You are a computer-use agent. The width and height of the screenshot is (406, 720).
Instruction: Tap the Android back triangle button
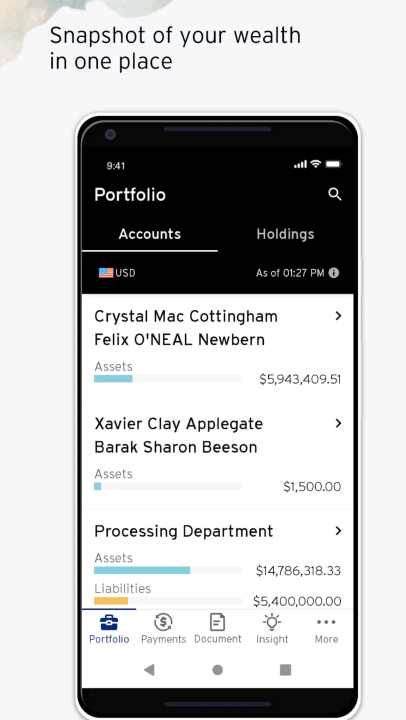(x=149, y=670)
